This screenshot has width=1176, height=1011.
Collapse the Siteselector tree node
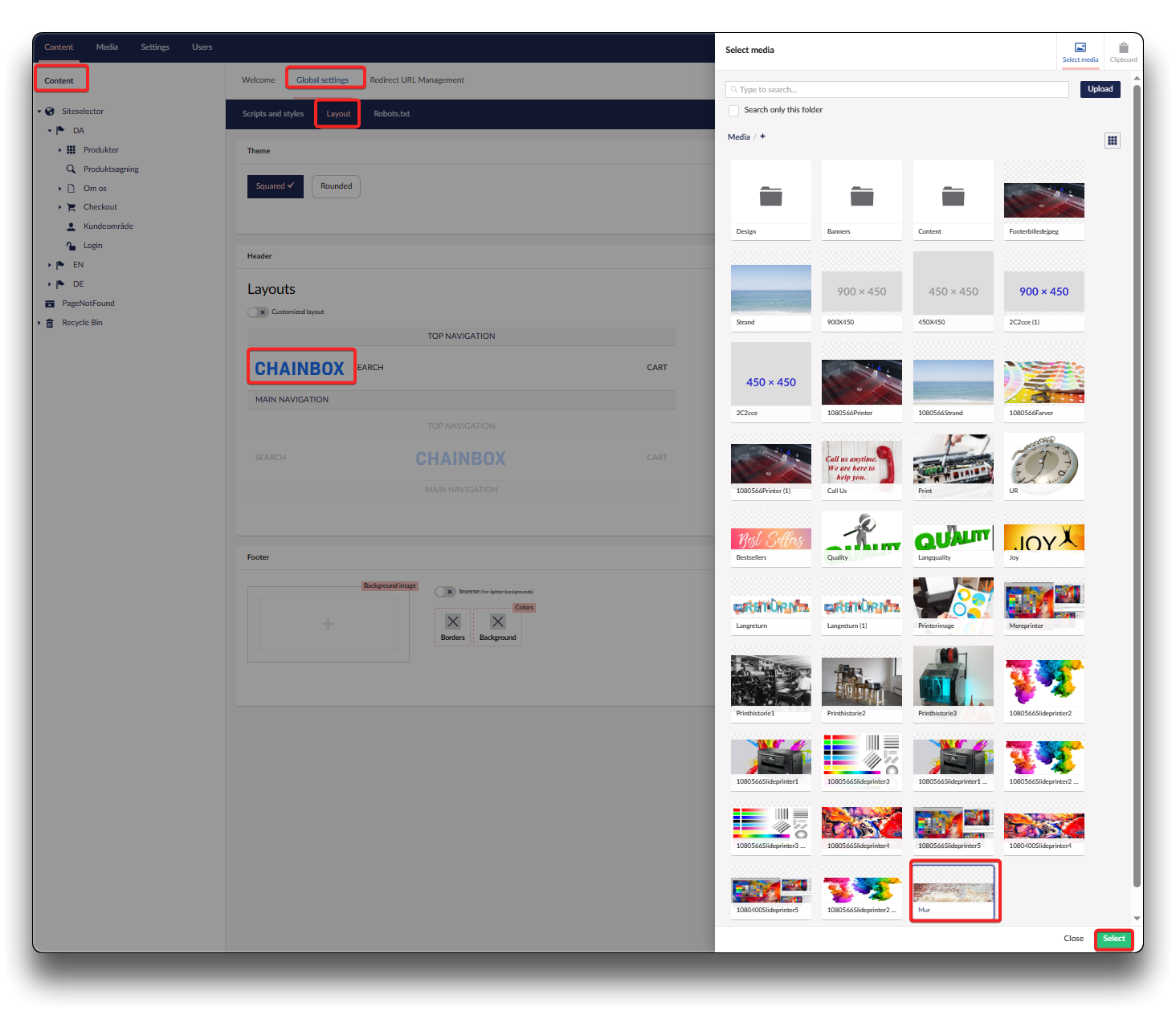click(x=39, y=112)
